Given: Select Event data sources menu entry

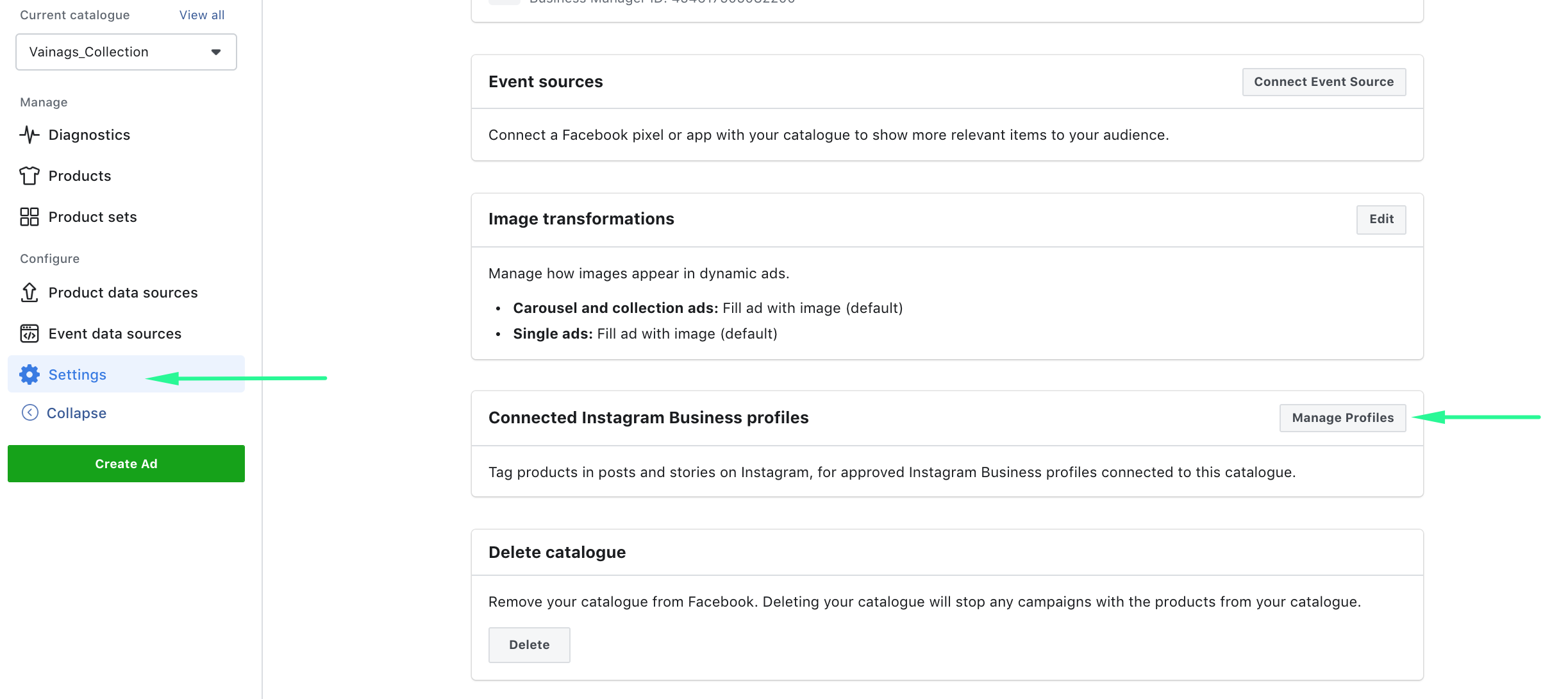Looking at the screenshot, I should 115,333.
